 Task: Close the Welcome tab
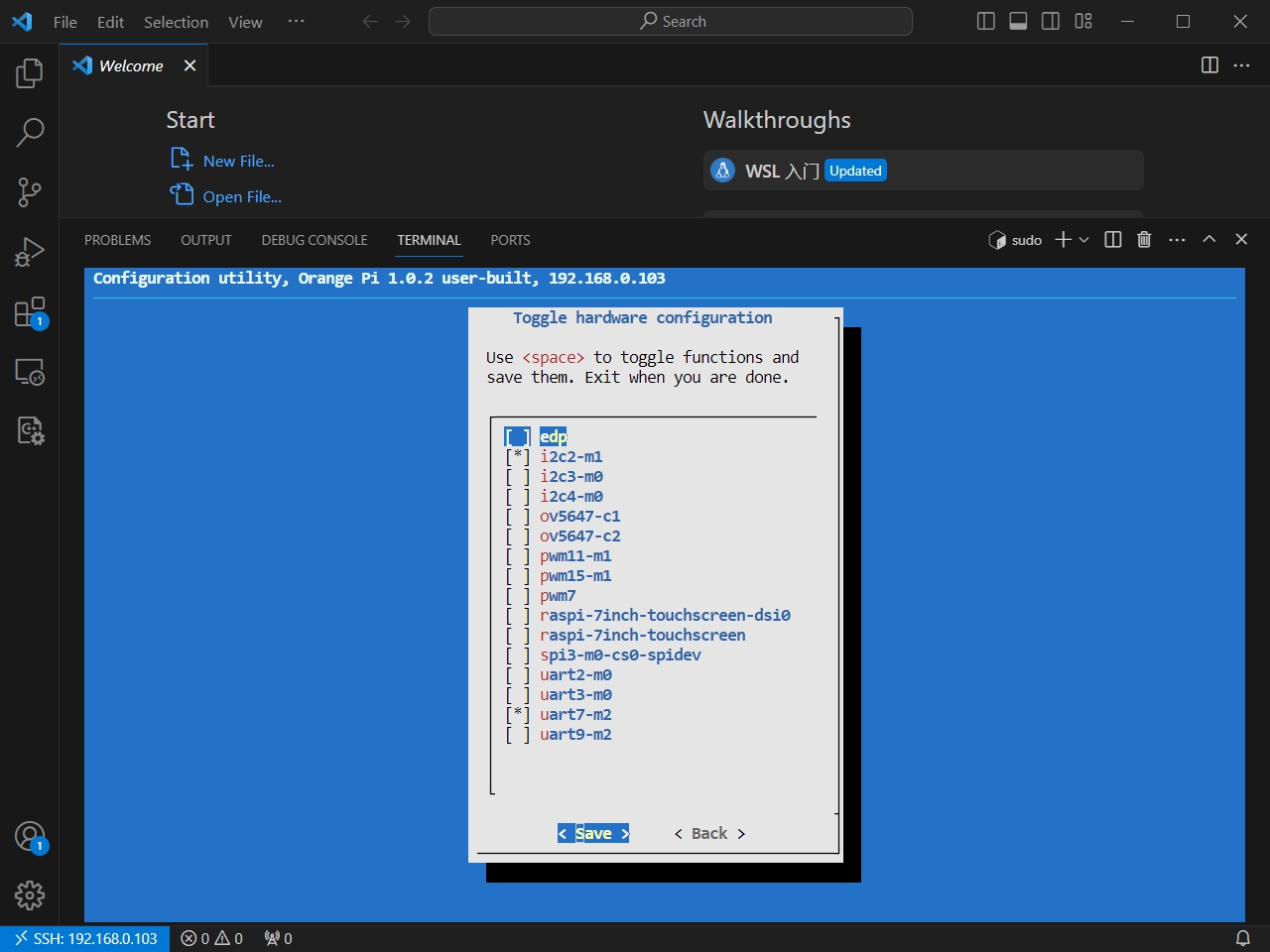(190, 65)
